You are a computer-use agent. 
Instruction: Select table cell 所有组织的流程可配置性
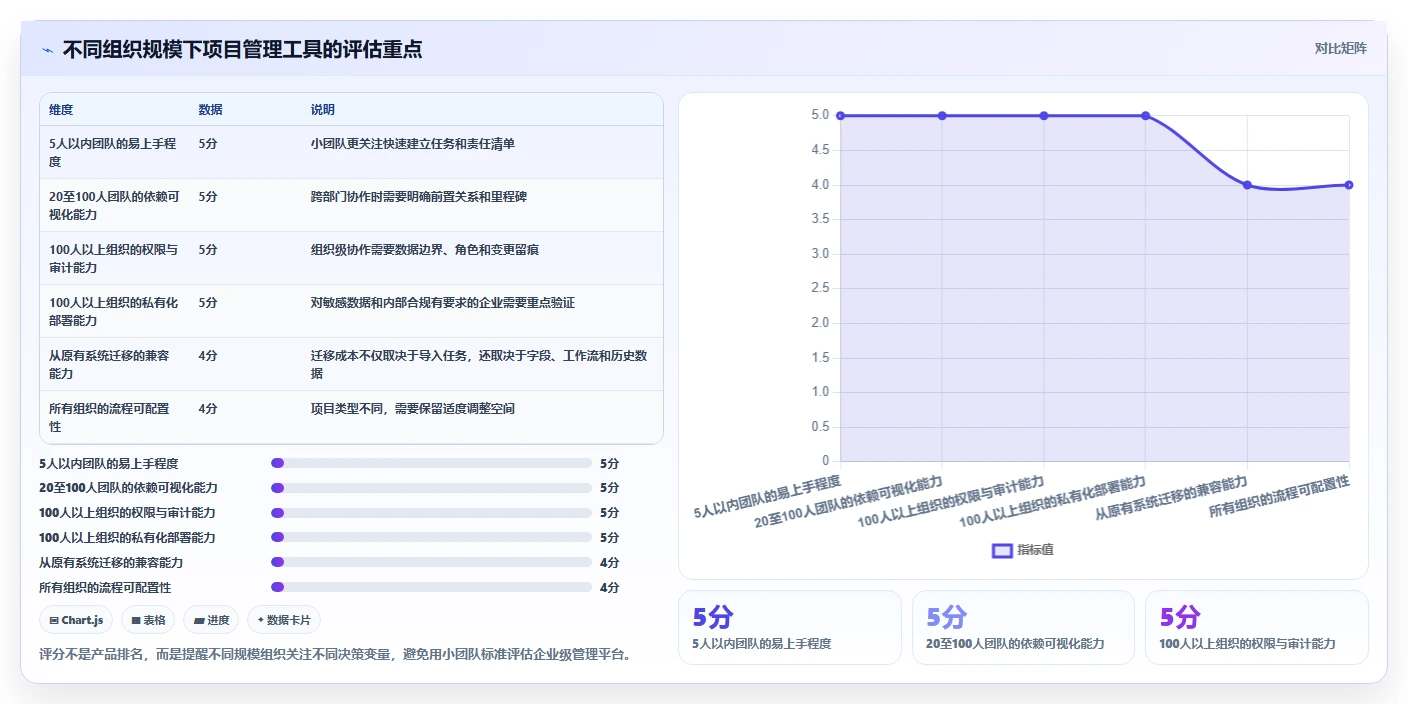point(114,417)
